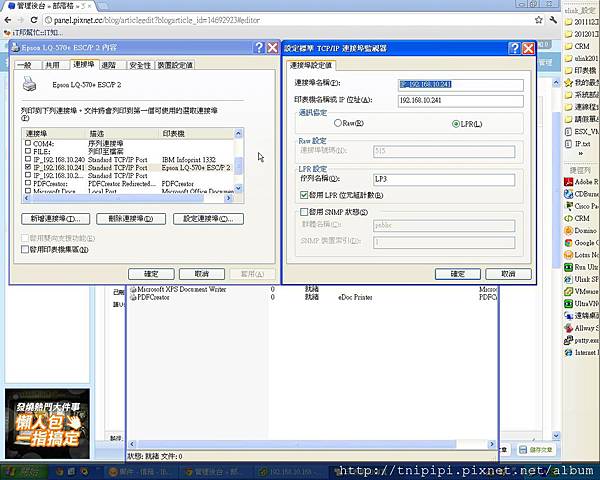The height and width of the screenshot is (480, 600).
Task: Launch putty.exe shortcut
Action: coord(581,340)
